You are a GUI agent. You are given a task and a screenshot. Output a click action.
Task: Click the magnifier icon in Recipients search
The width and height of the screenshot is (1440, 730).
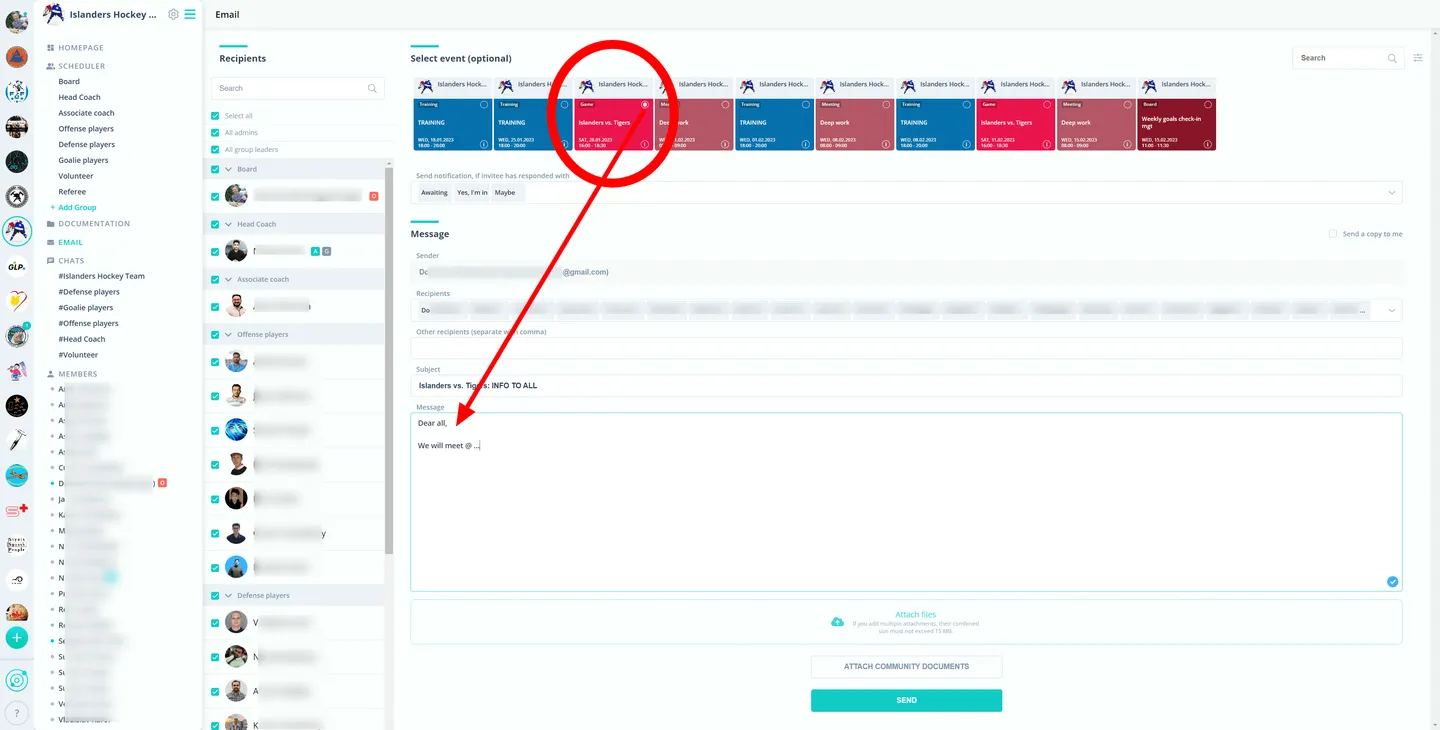pos(373,88)
